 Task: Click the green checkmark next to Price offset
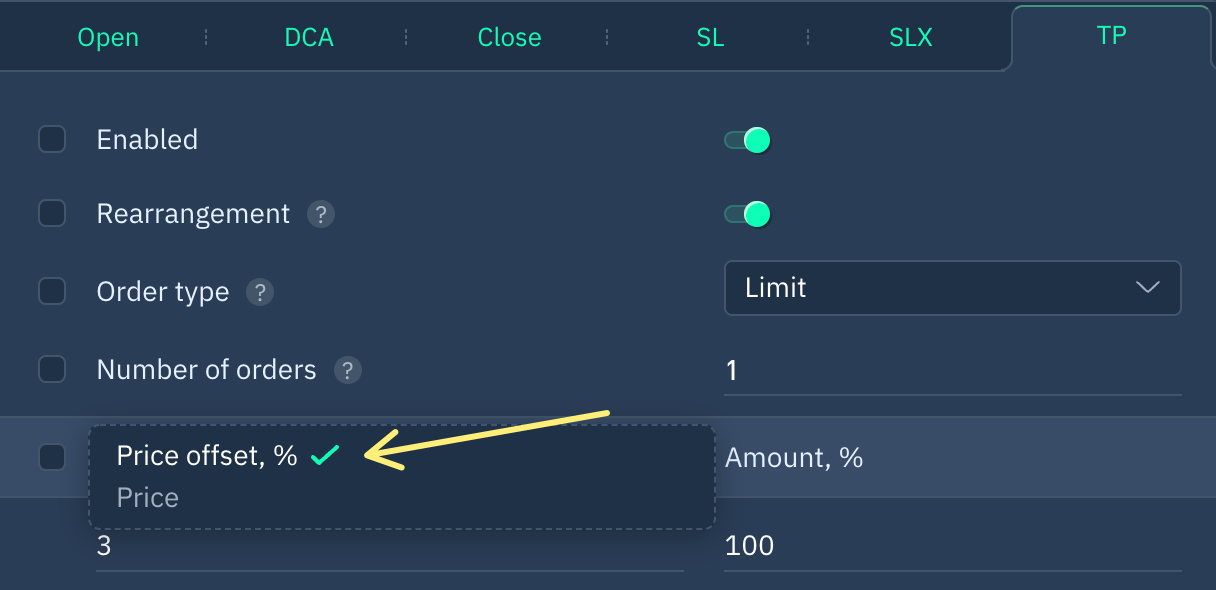coord(325,456)
